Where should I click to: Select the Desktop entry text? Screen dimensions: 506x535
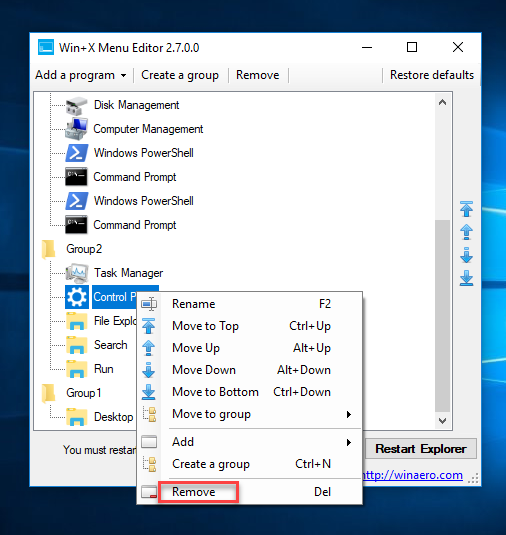click(x=114, y=417)
